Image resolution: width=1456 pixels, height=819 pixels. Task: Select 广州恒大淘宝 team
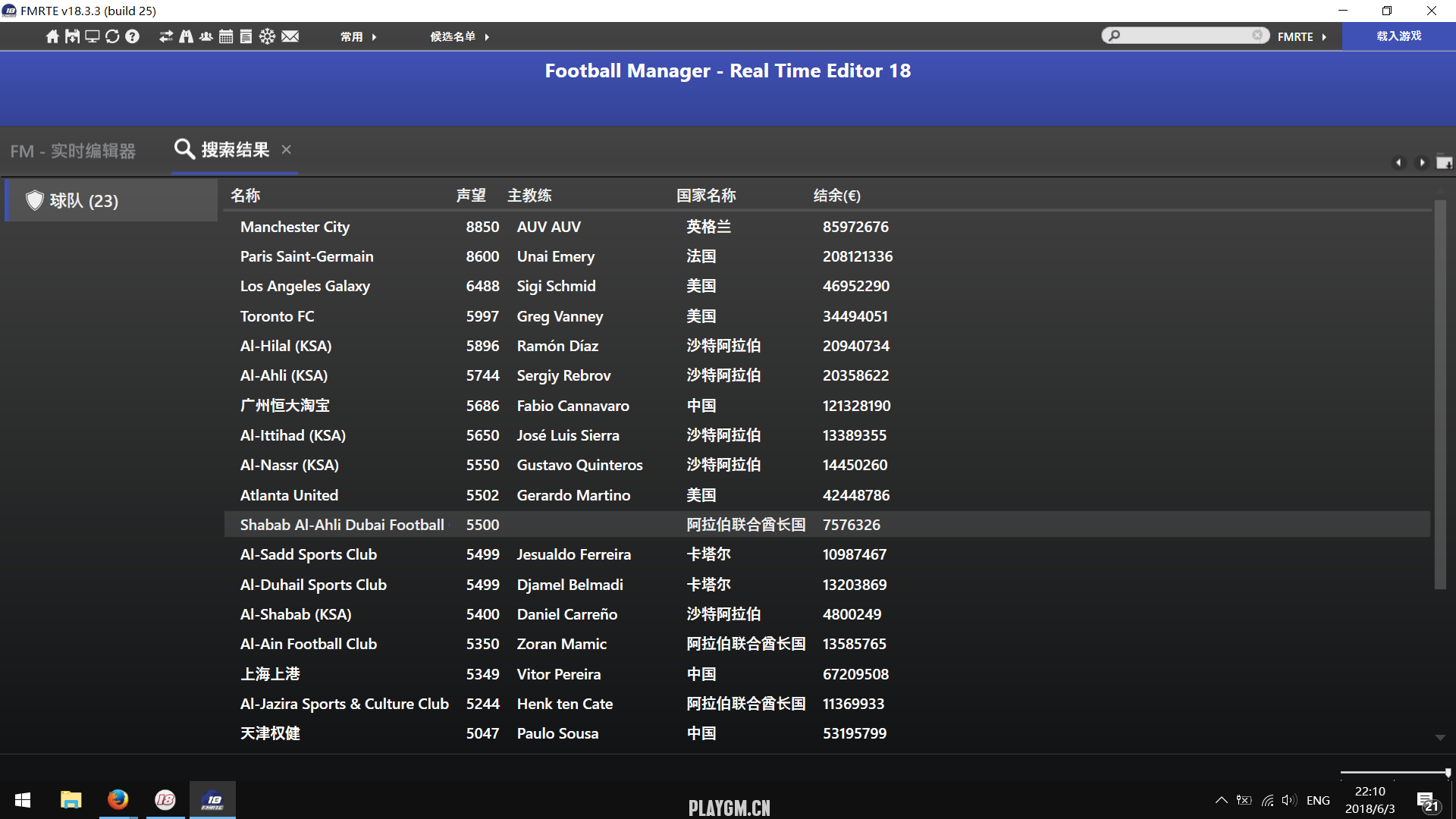click(x=285, y=406)
